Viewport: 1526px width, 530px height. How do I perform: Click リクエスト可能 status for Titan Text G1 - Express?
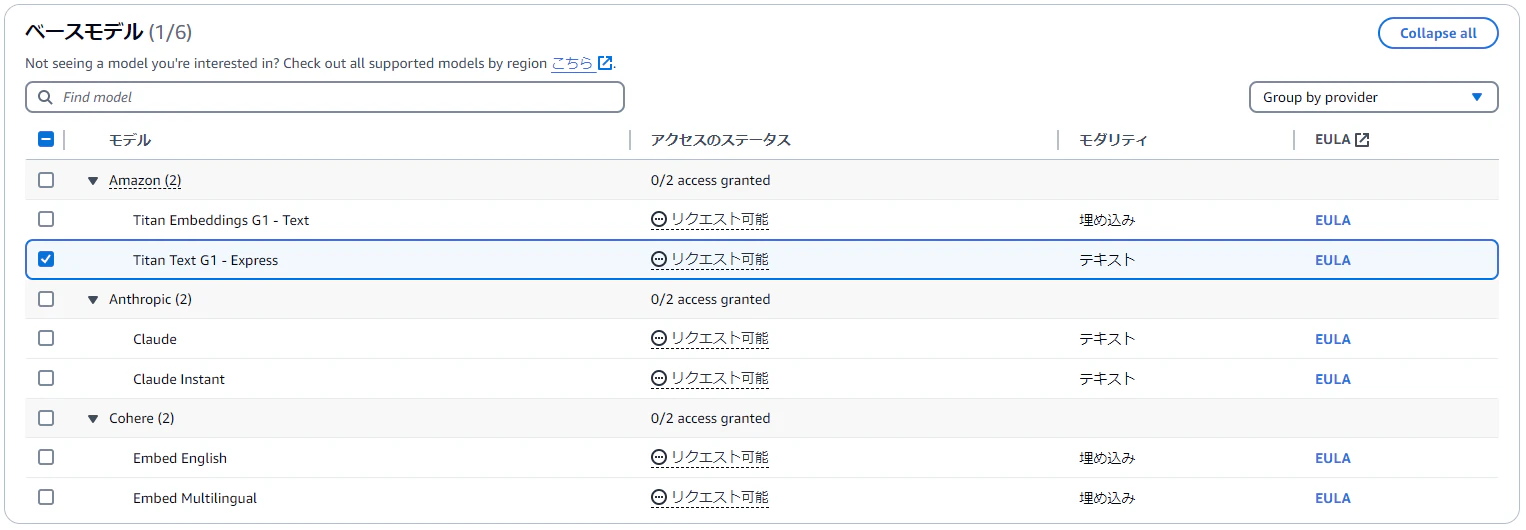click(719, 259)
